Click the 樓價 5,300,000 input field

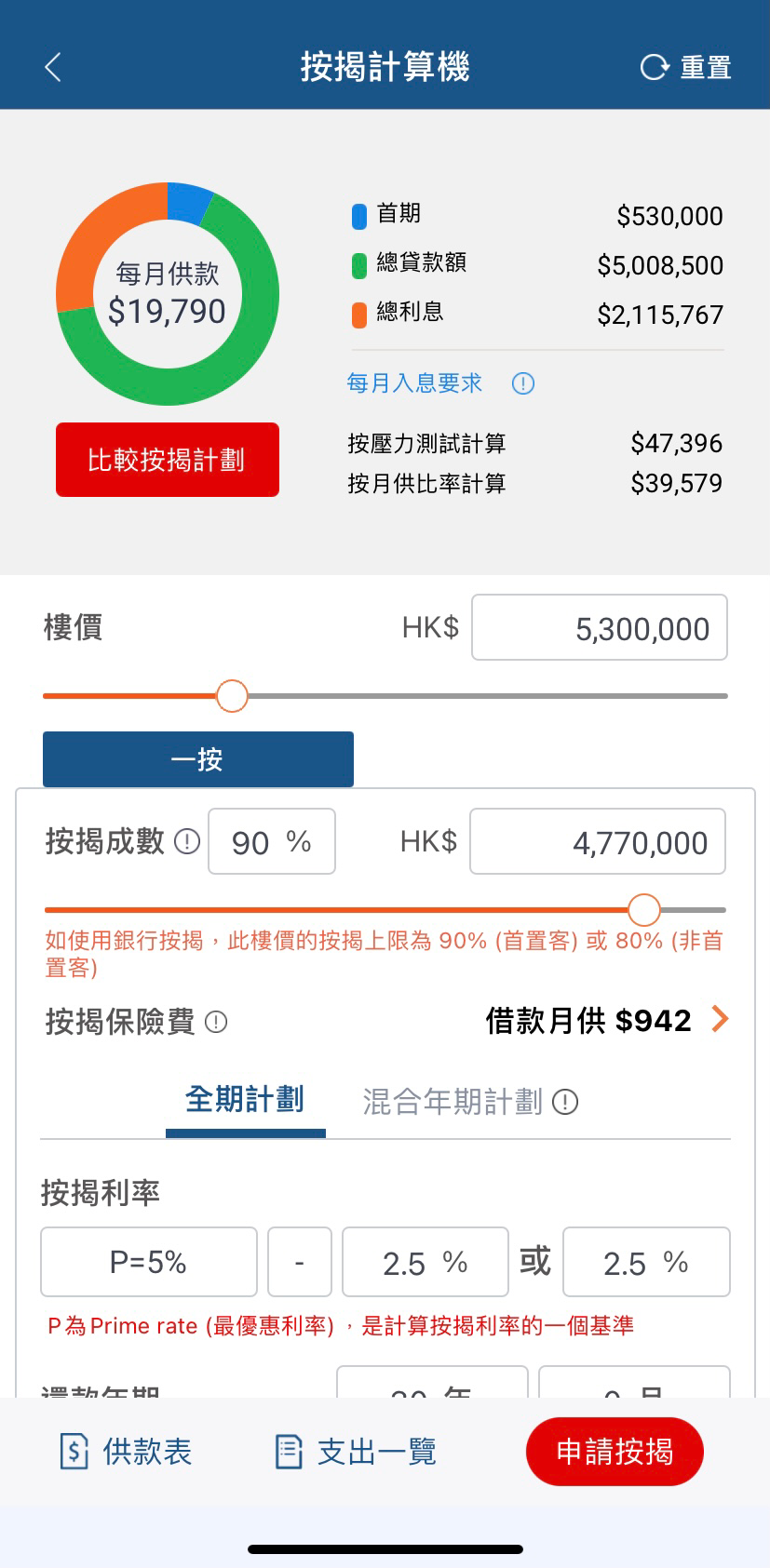pyautogui.click(x=600, y=627)
